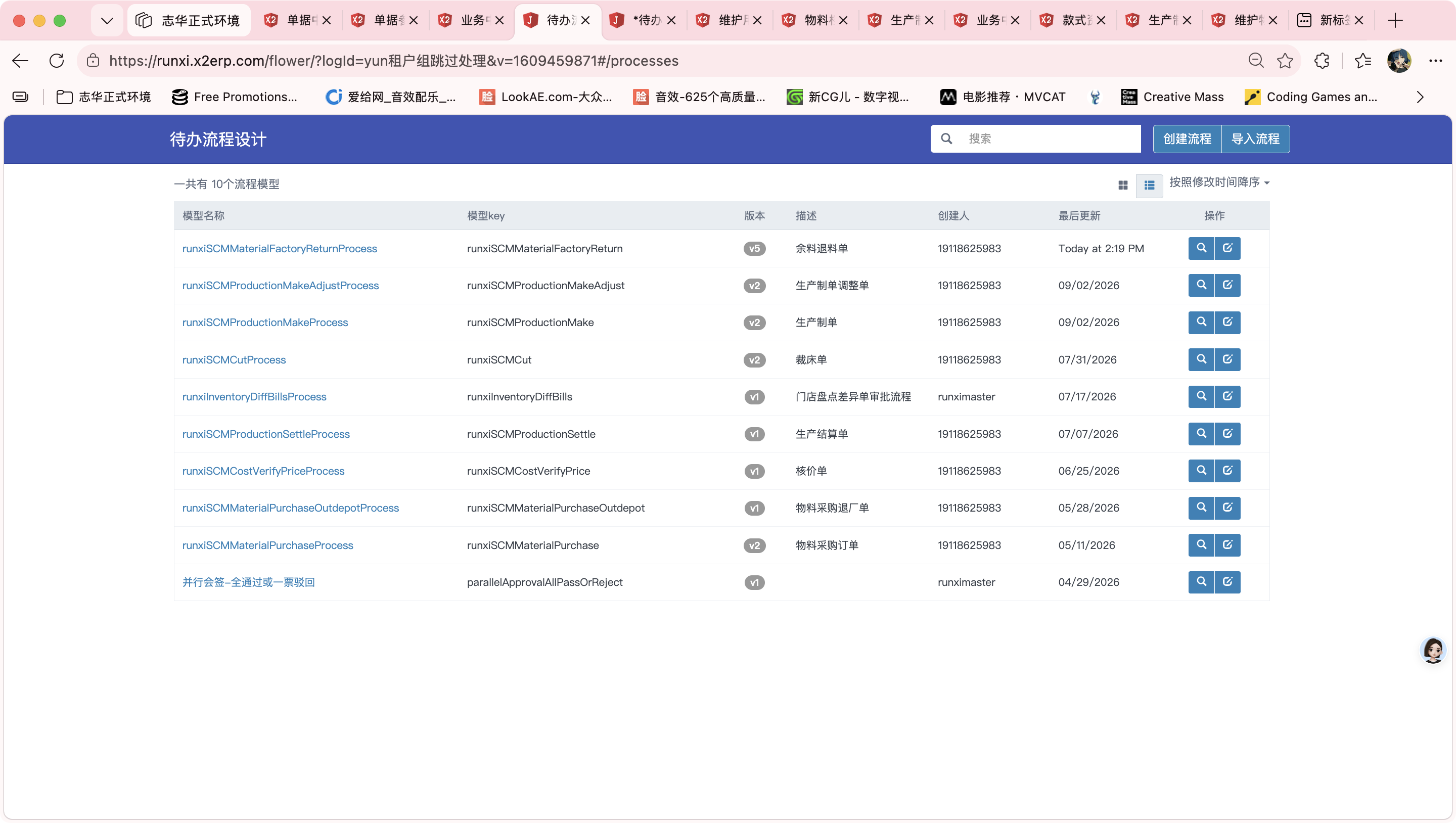Edit runxiSCMMaterialPurchaseOutdepotProcess icon

[1227, 508]
